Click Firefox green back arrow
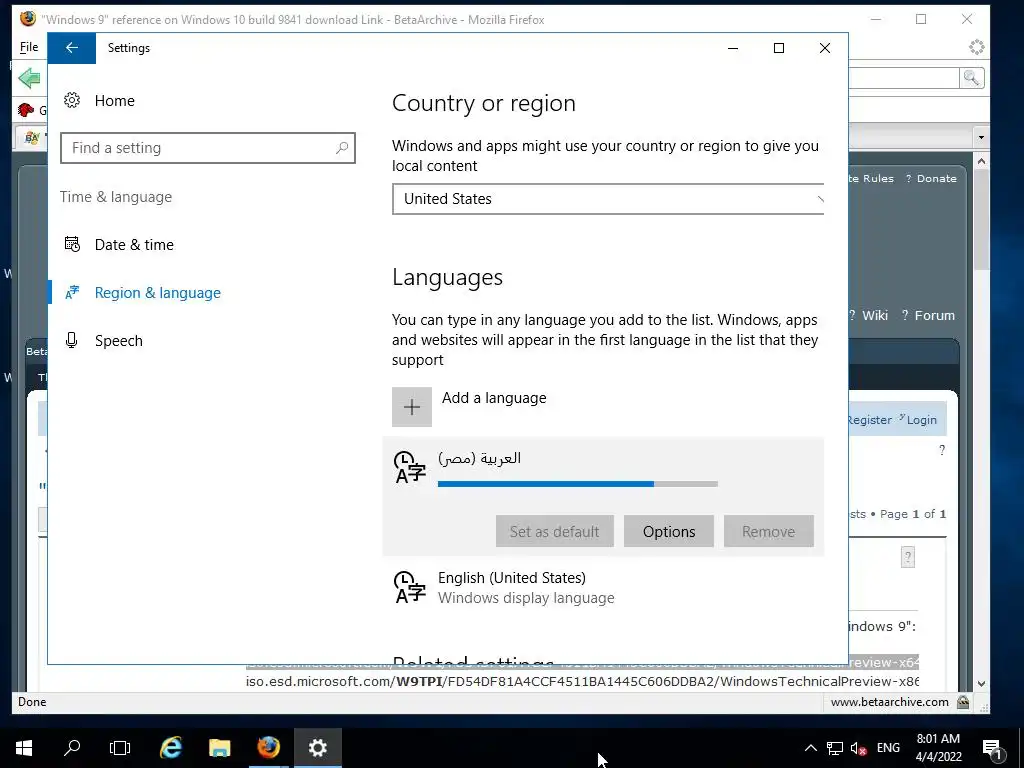 click(x=29, y=78)
